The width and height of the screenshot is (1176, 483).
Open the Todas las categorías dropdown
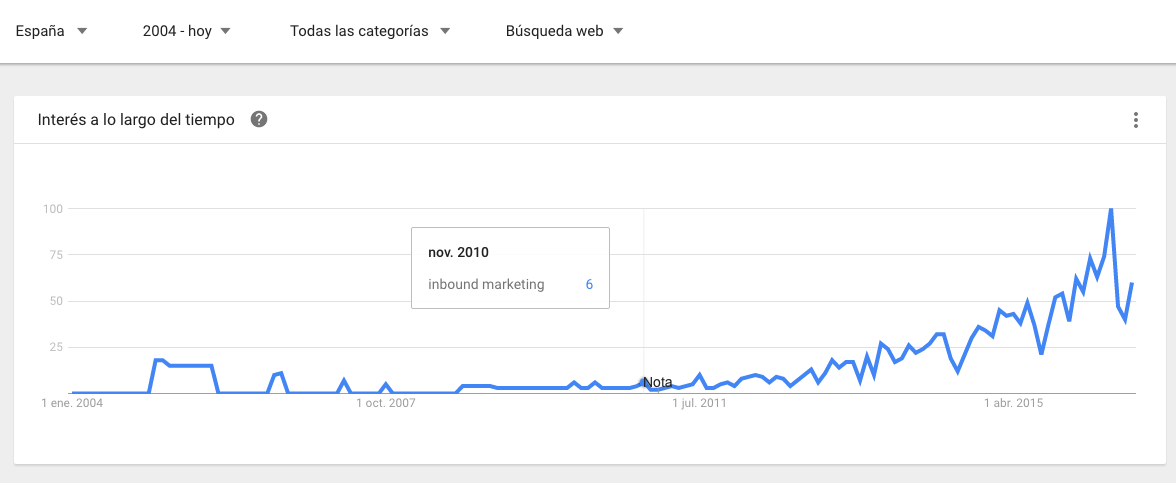click(370, 32)
